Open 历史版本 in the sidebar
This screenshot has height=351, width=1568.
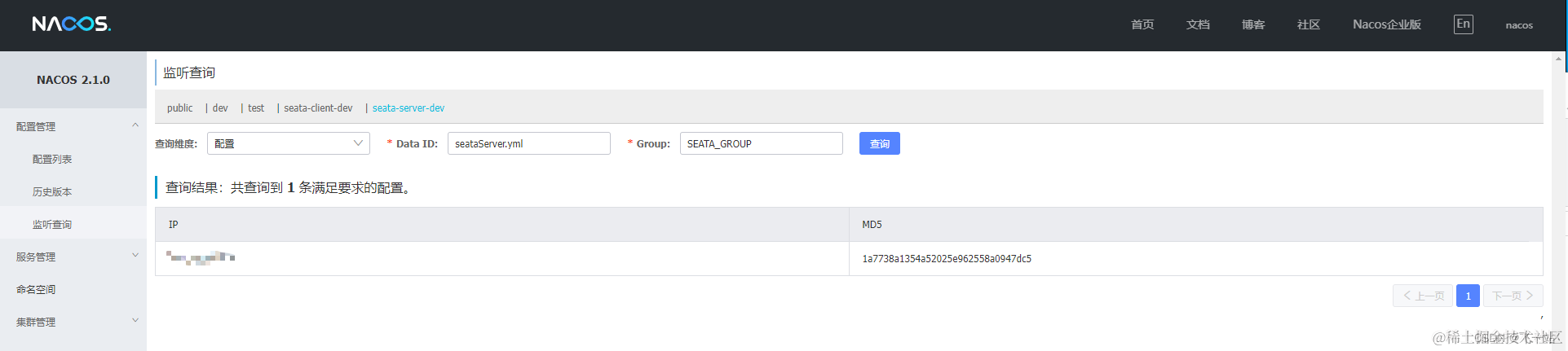52,191
